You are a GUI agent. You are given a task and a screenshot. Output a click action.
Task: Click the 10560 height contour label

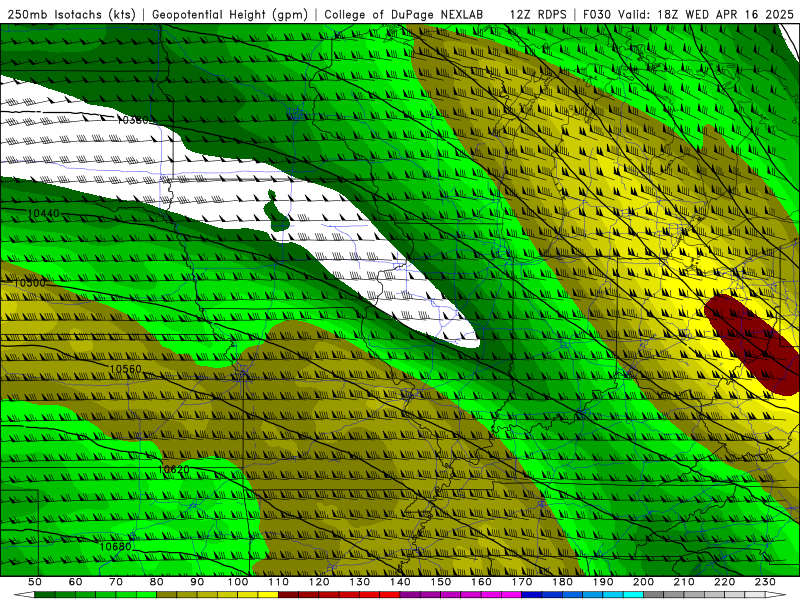126,369
